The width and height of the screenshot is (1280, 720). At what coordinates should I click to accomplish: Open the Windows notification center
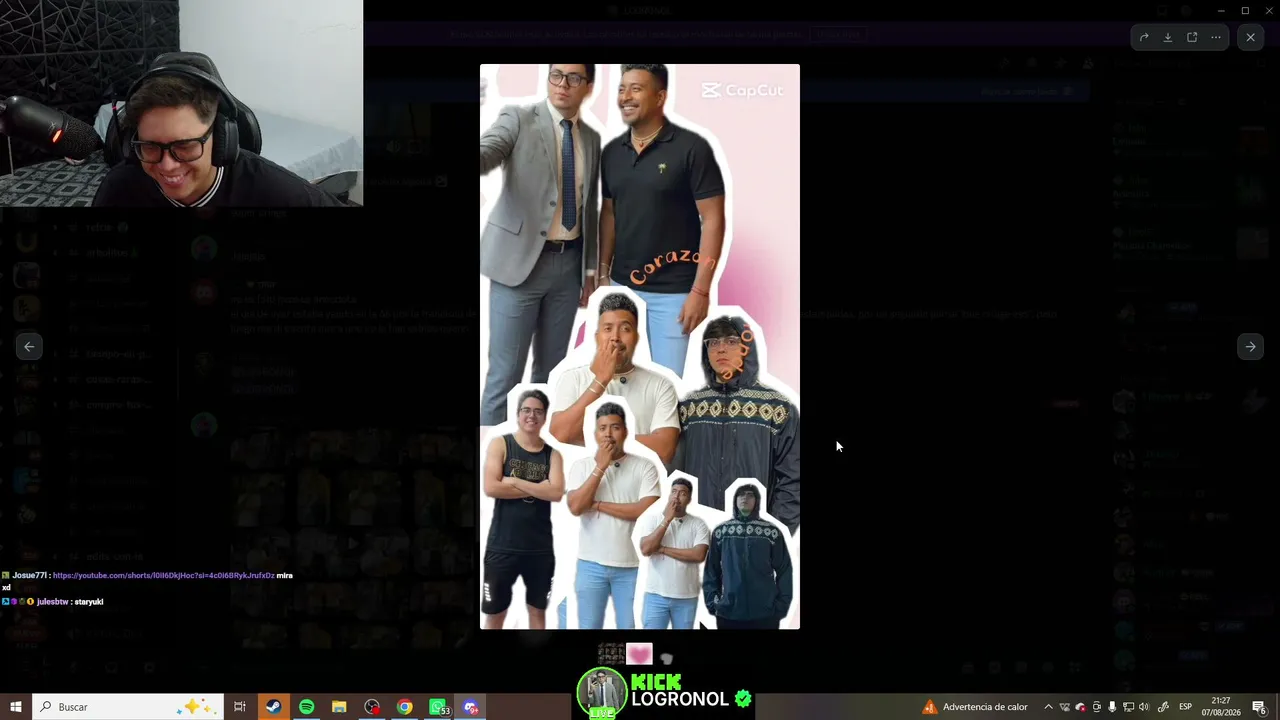click(x=1260, y=707)
